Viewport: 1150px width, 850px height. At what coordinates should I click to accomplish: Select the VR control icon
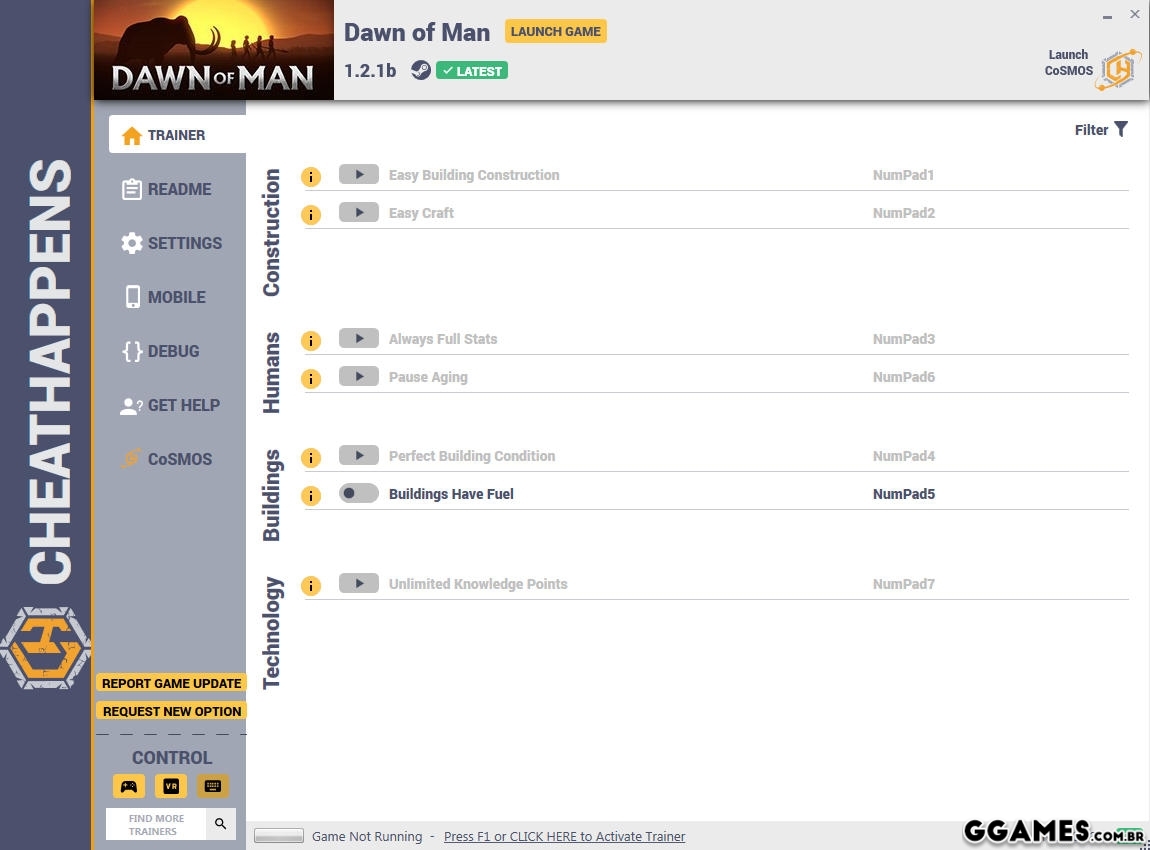(x=171, y=786)
